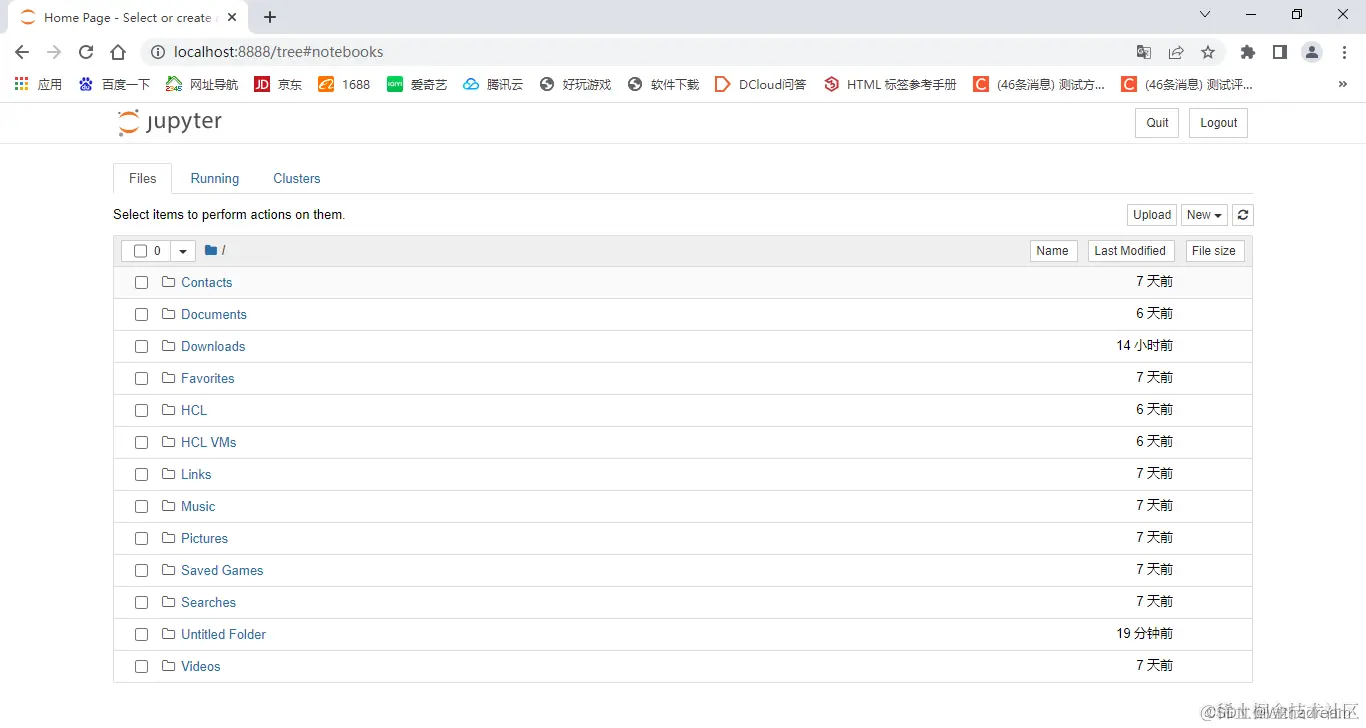Switch to the Clusters tab
The image size is (1366, 728).
297,178
